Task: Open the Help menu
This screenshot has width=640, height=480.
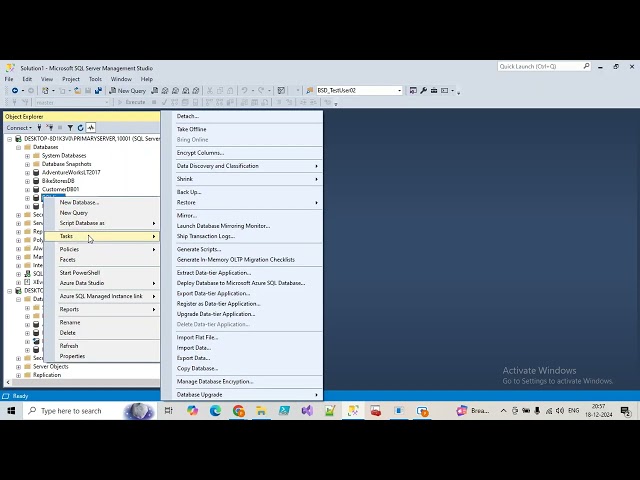Action: (147, 79)
